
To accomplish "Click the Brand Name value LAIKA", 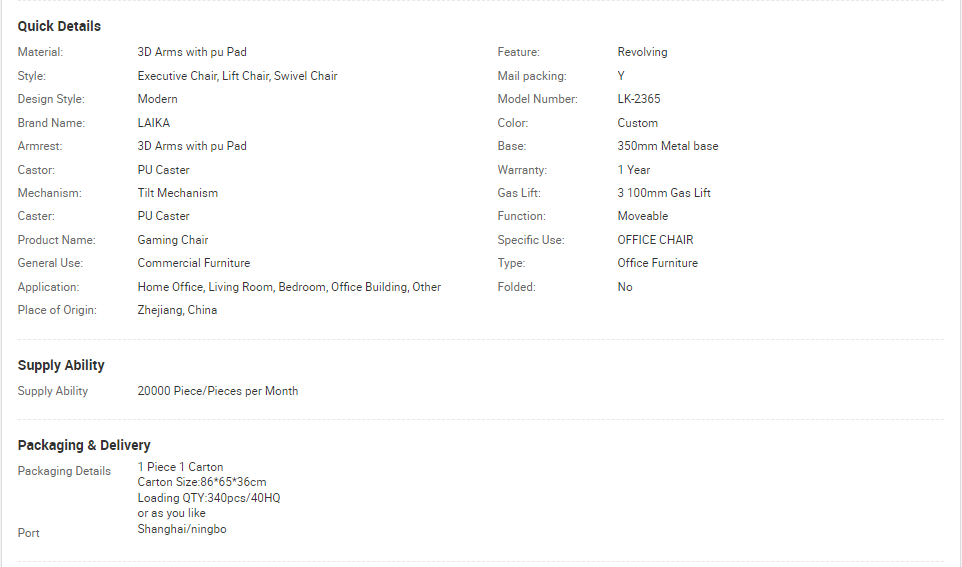I will (153, 123).
